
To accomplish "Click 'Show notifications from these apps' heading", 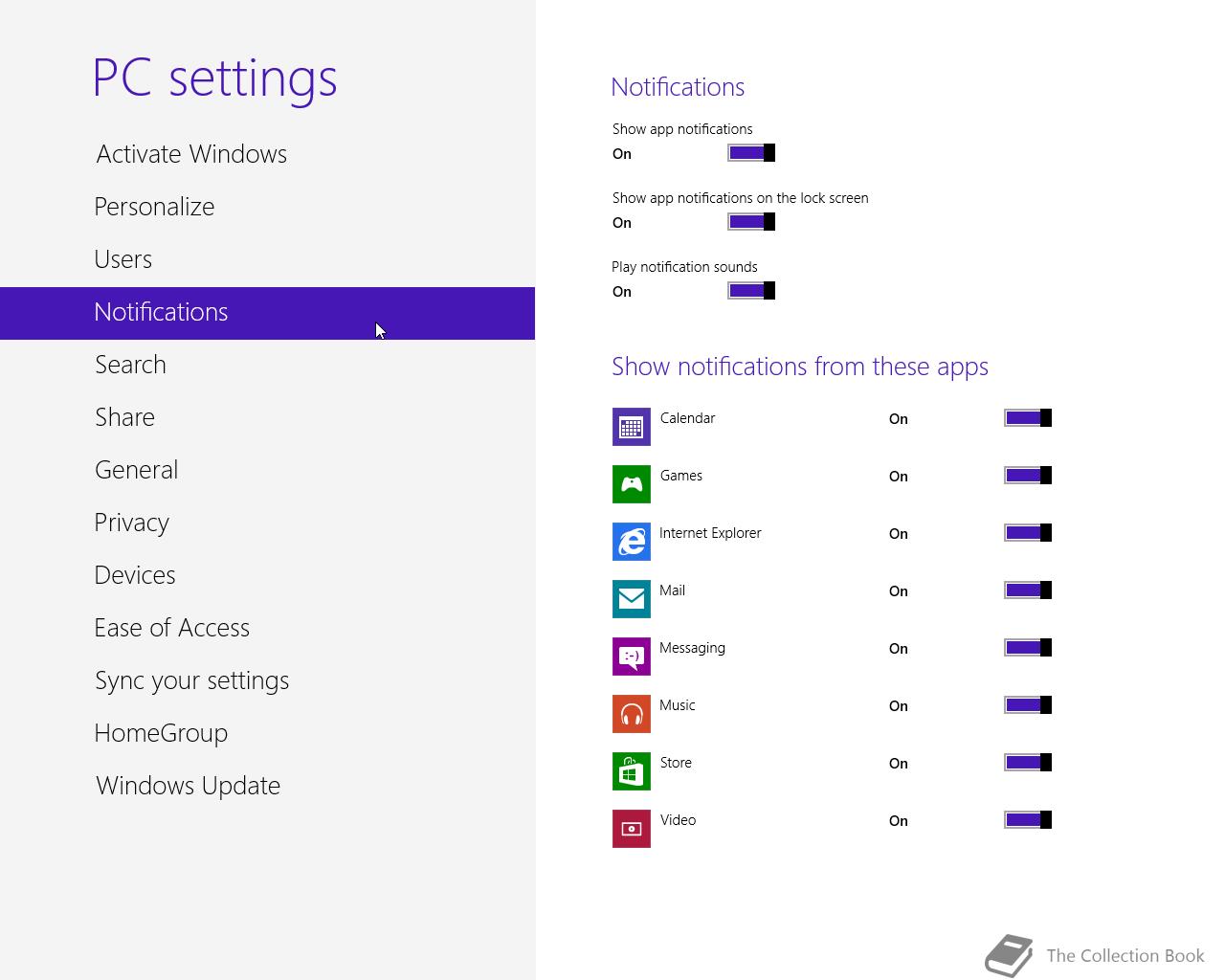I will pyautogui.click(x=800, y=367).
